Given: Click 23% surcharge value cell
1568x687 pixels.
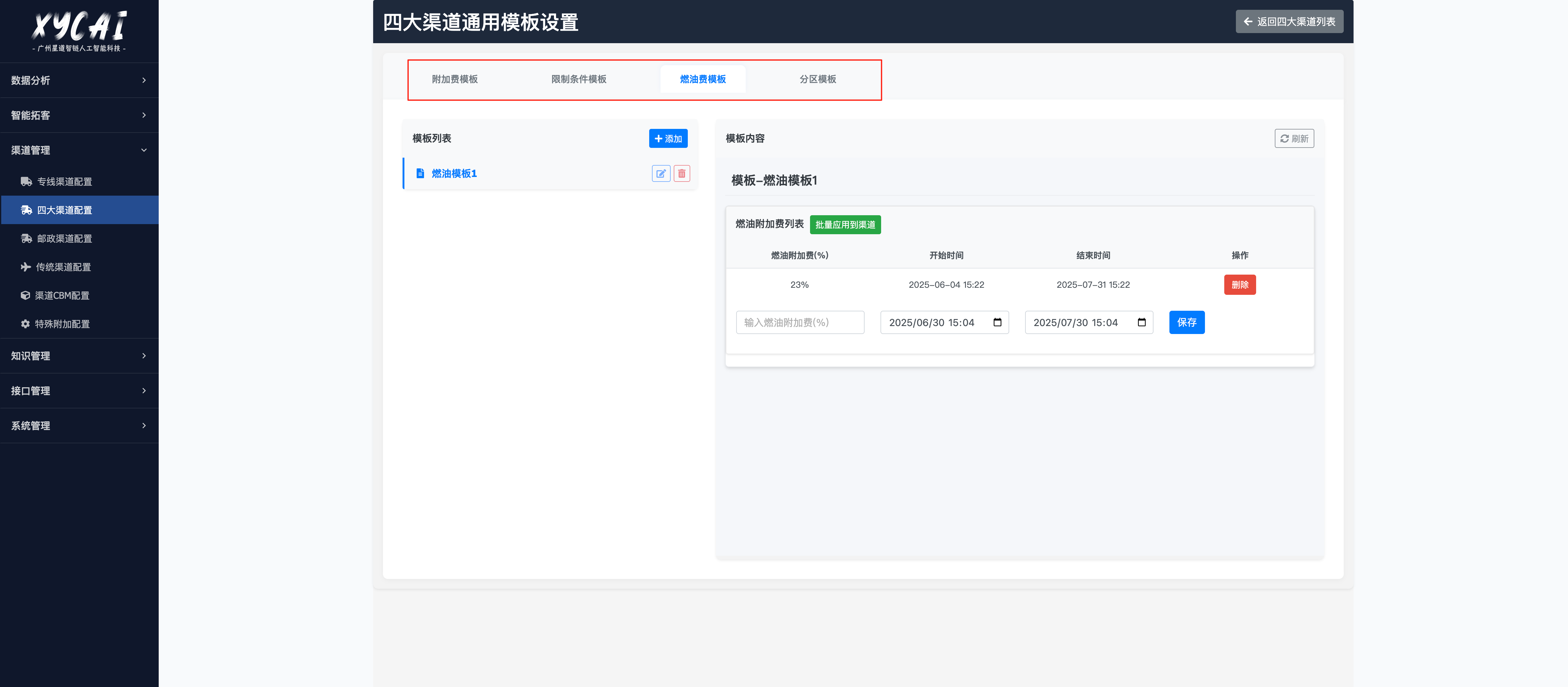Looking at the screenshot, I should point(799,285).
